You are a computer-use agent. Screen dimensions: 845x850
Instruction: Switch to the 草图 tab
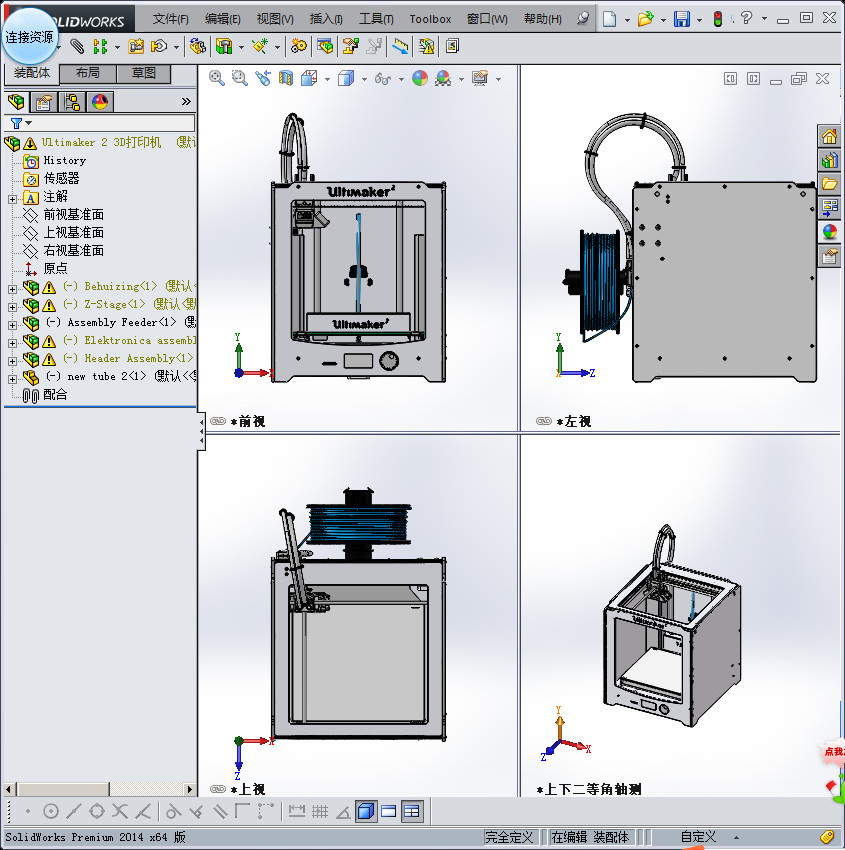click(x=144, y=73)
